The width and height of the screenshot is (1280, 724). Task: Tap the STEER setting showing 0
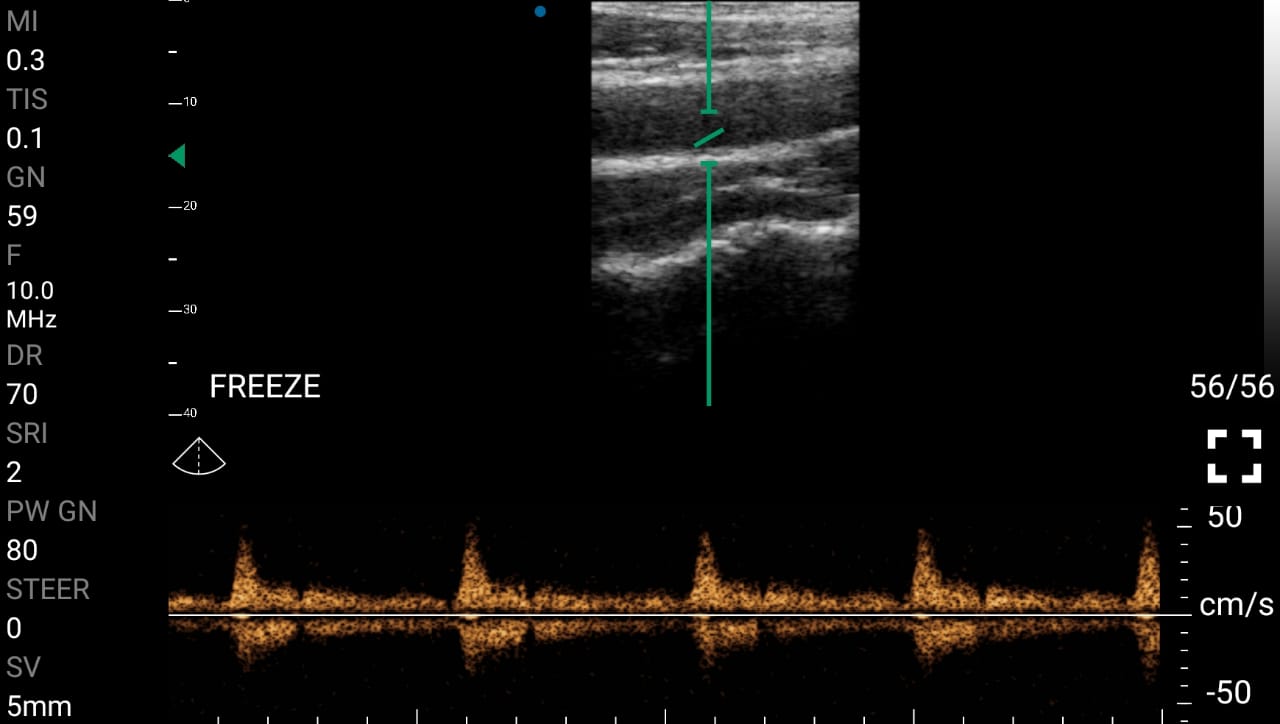[14, 628]
